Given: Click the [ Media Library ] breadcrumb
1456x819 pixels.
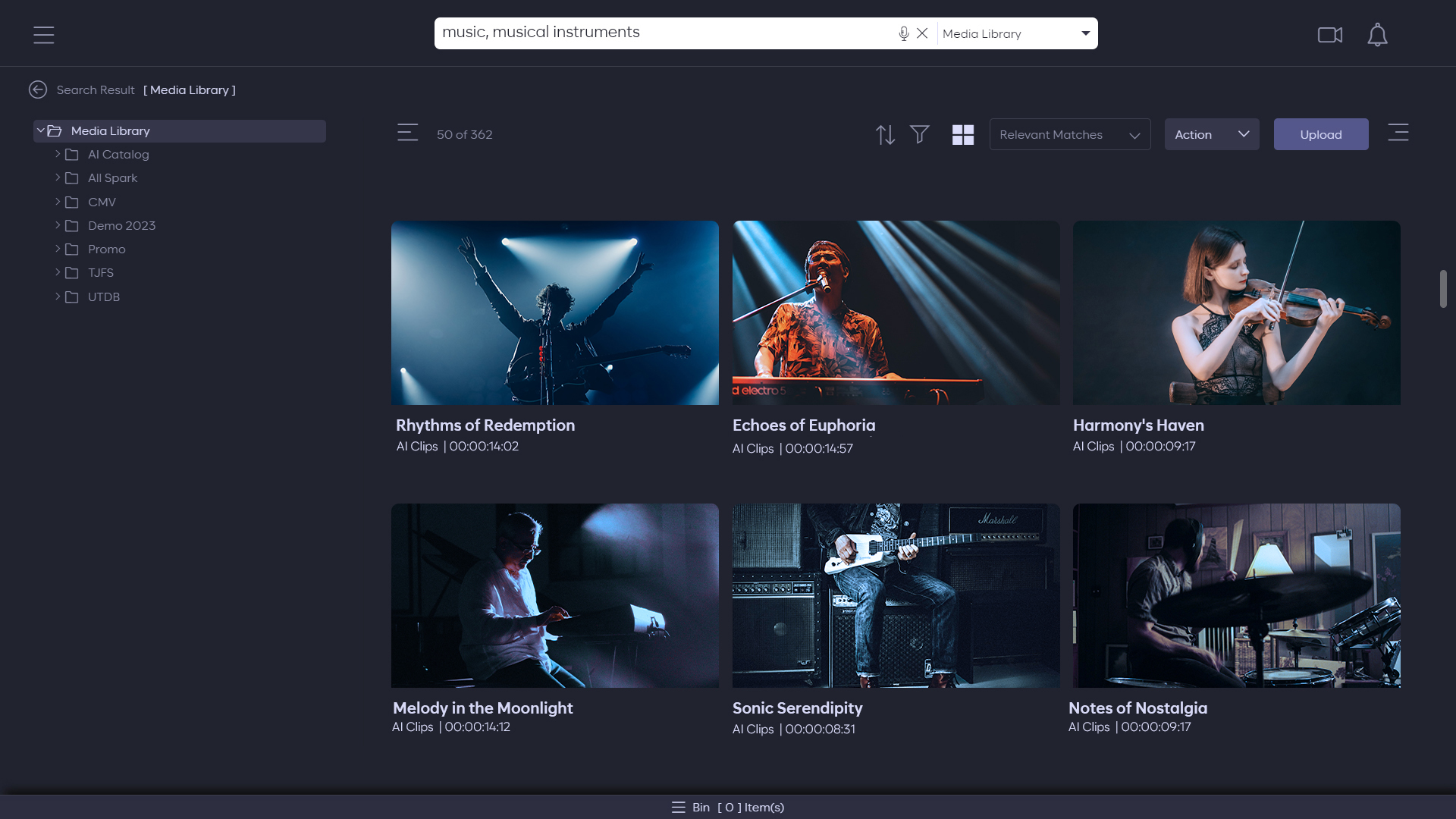Looking at the screenshot, I should (190, 90).
